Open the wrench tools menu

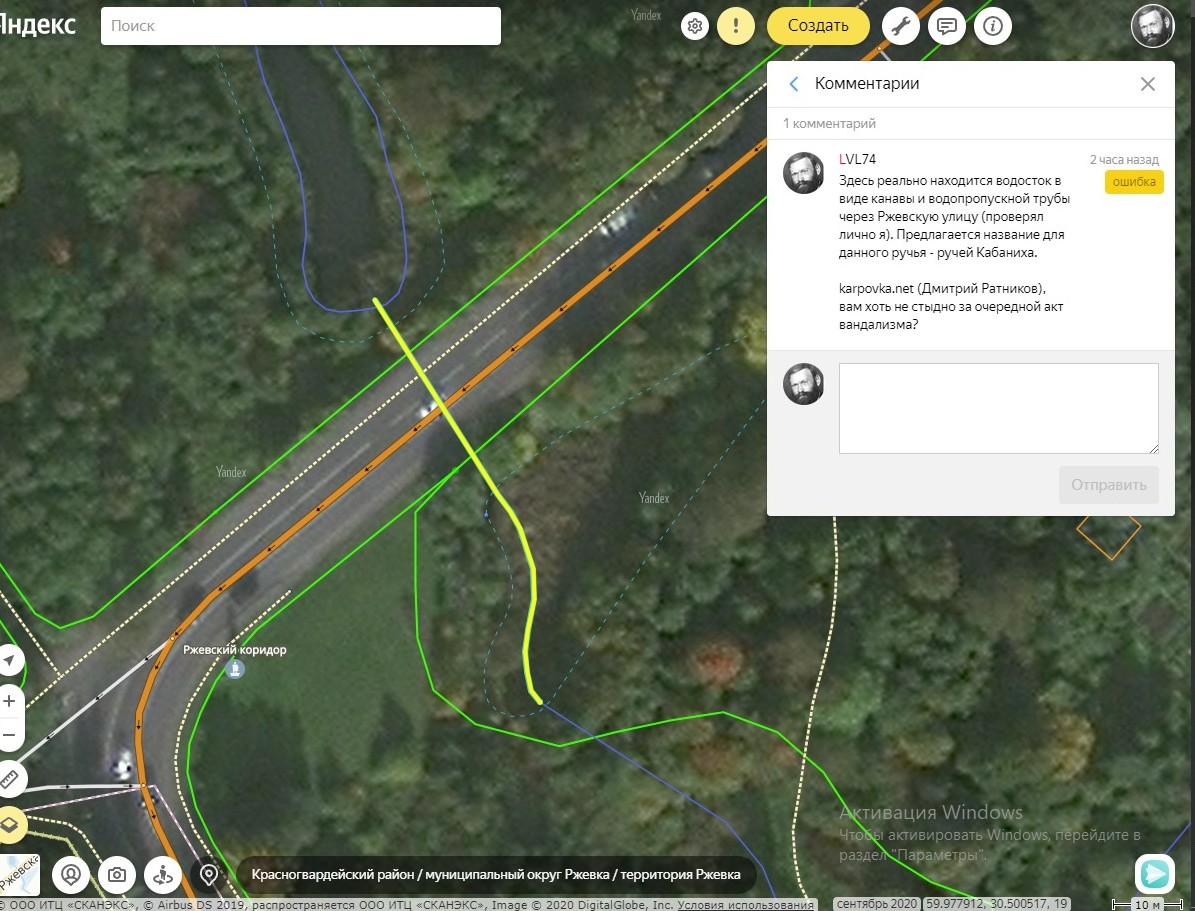(900, 26)
